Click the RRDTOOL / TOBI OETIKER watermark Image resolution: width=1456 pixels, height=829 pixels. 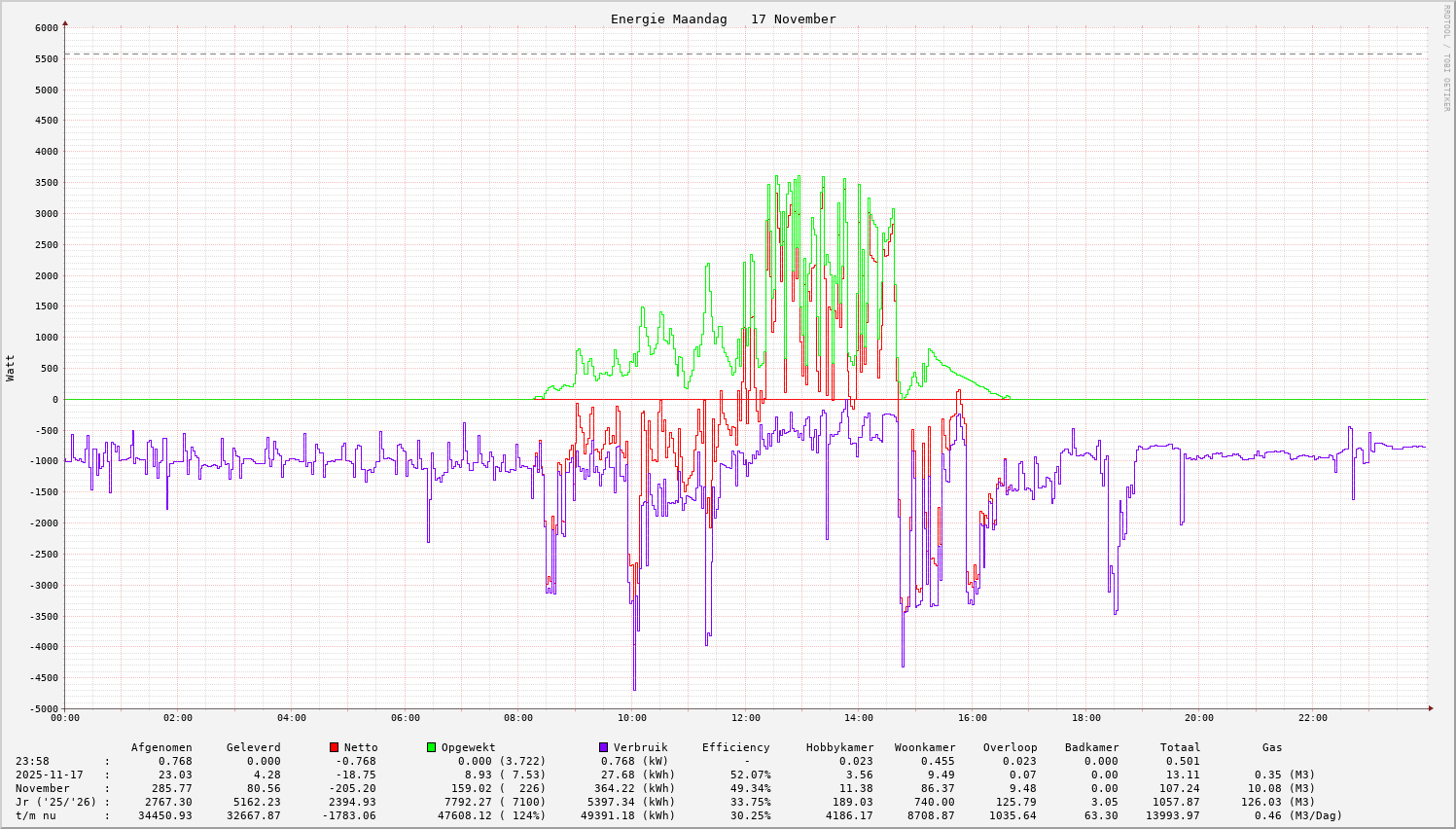click(x=1445, y=57)
